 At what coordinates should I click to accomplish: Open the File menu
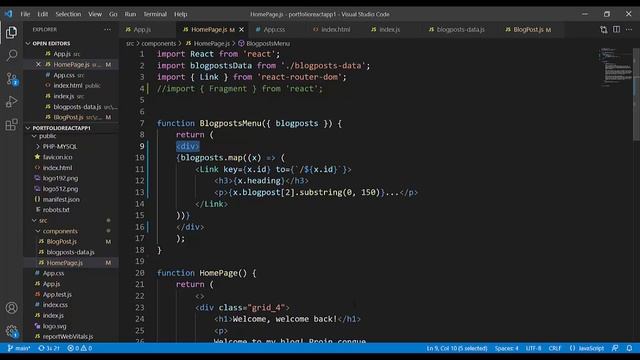pos(25,14)
